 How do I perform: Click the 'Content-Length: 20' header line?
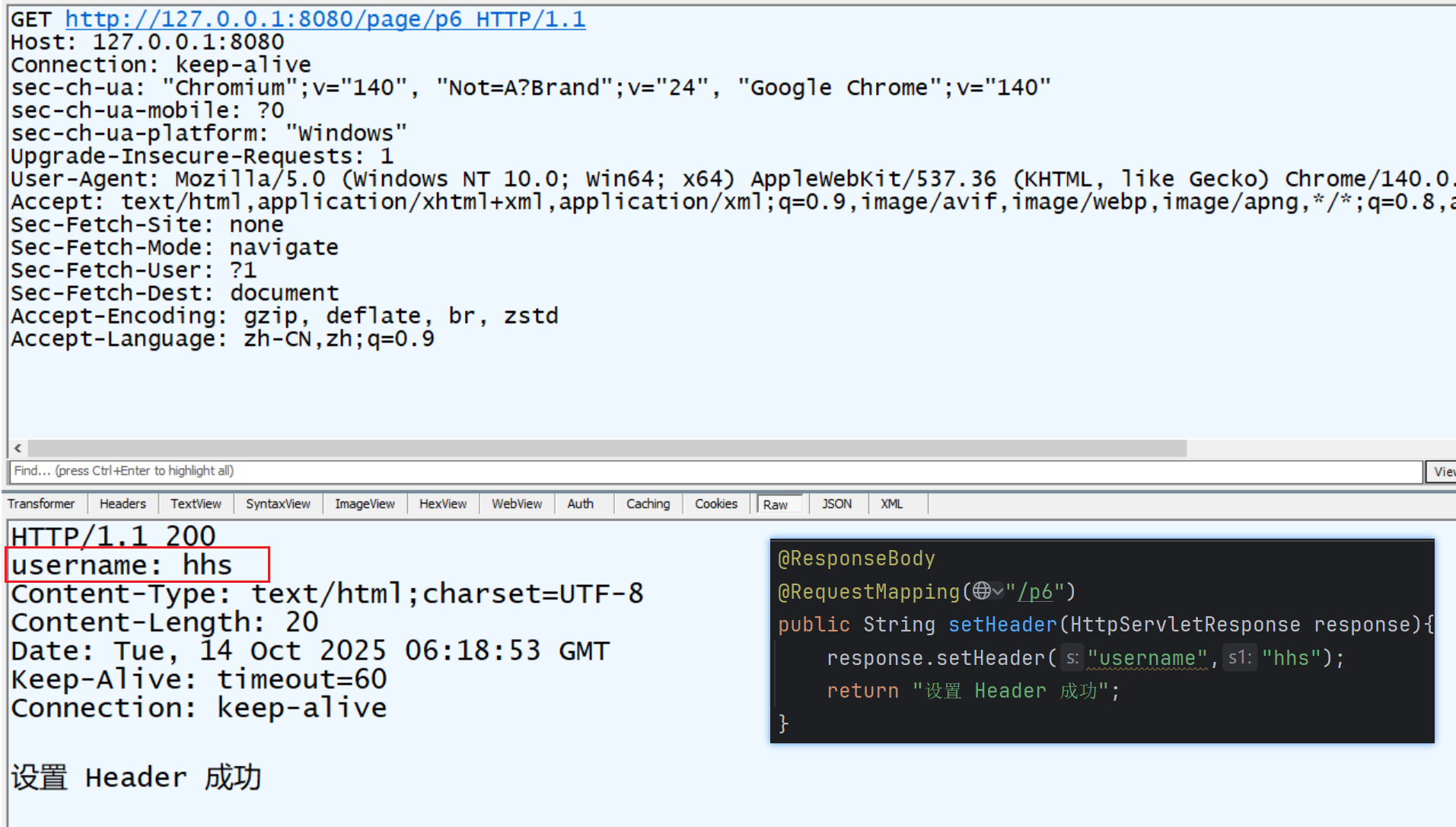[164, 622]
